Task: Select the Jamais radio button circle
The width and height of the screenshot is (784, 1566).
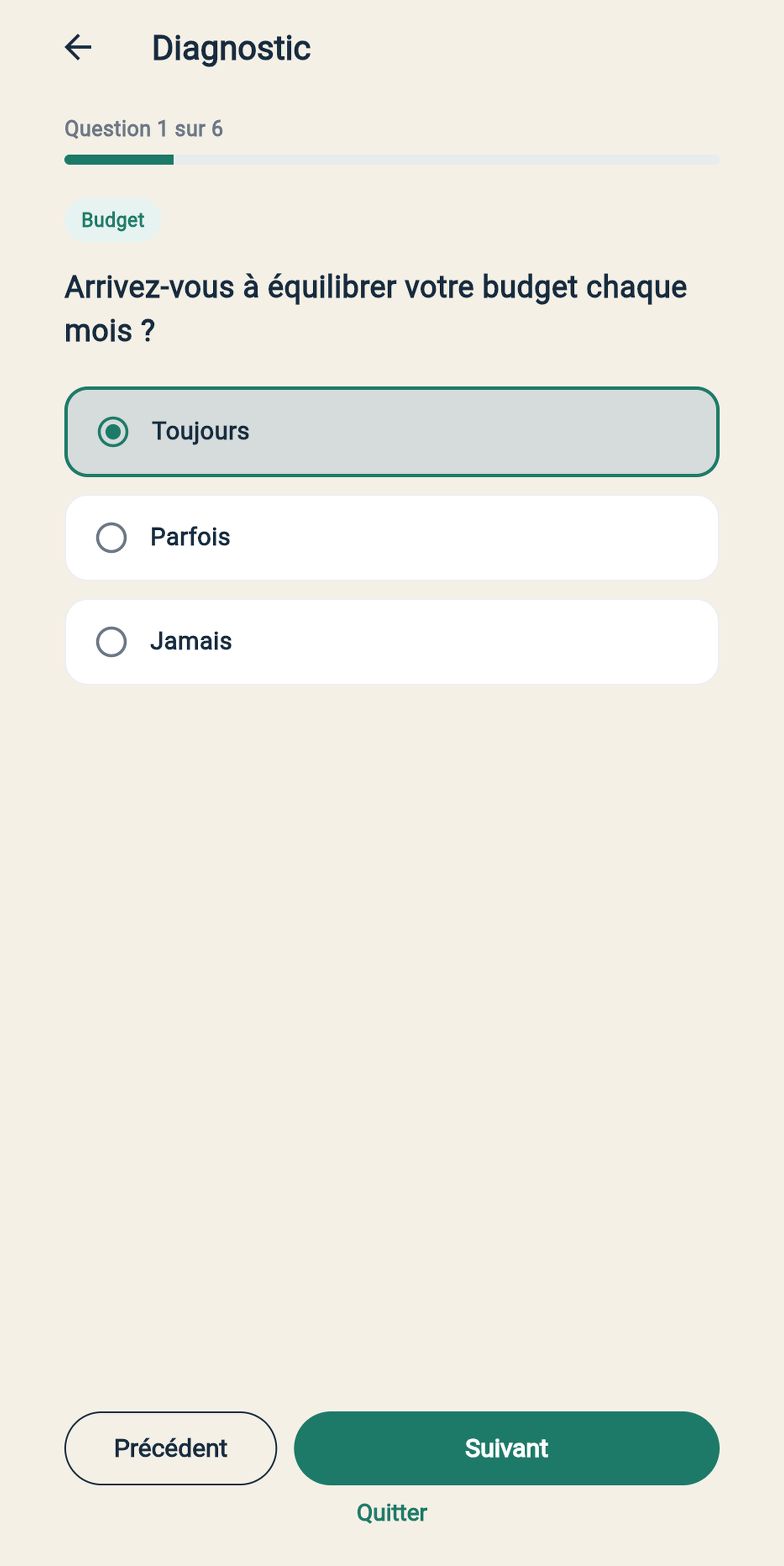Action: pyautogui.click(x=111, y=641)
